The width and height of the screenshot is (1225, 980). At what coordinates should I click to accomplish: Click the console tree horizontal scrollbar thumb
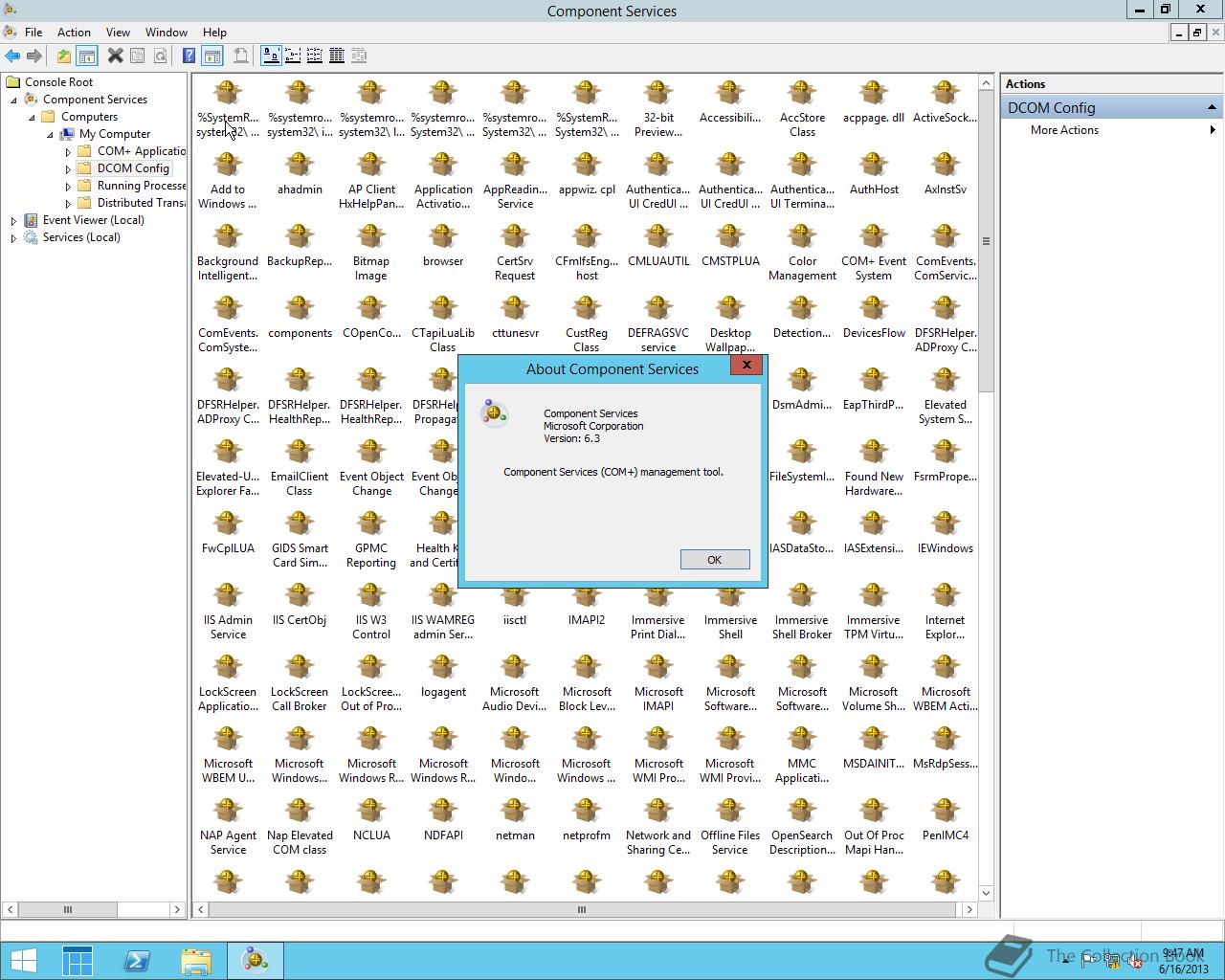pos(67,909)
